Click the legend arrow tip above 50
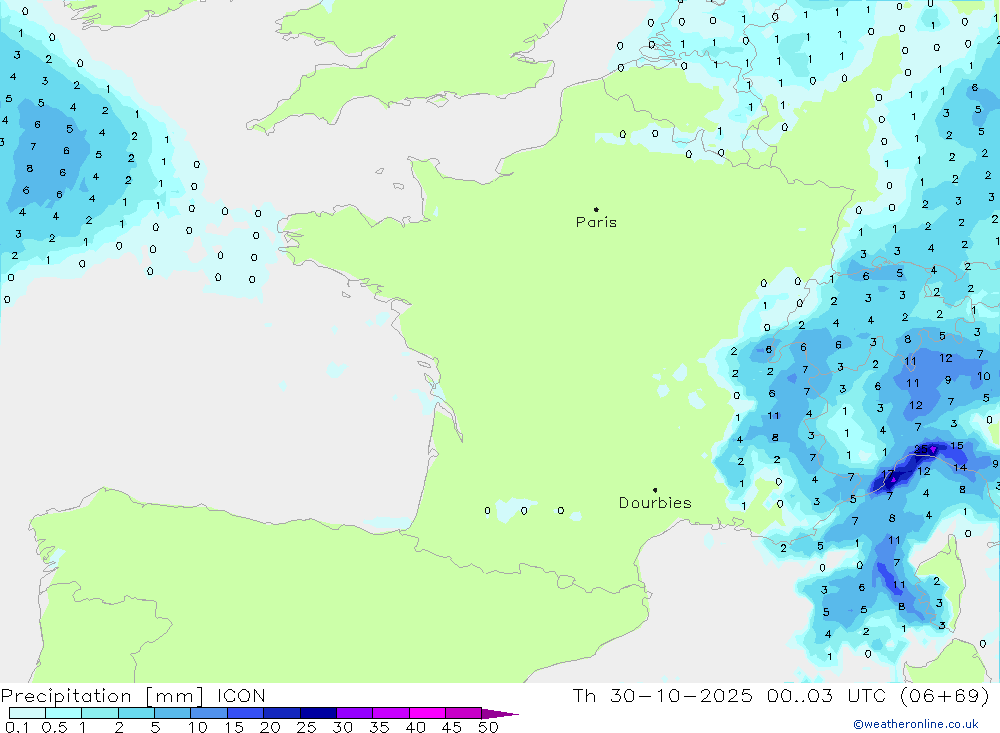This screenshot has height=733, width=1000. 500,714
